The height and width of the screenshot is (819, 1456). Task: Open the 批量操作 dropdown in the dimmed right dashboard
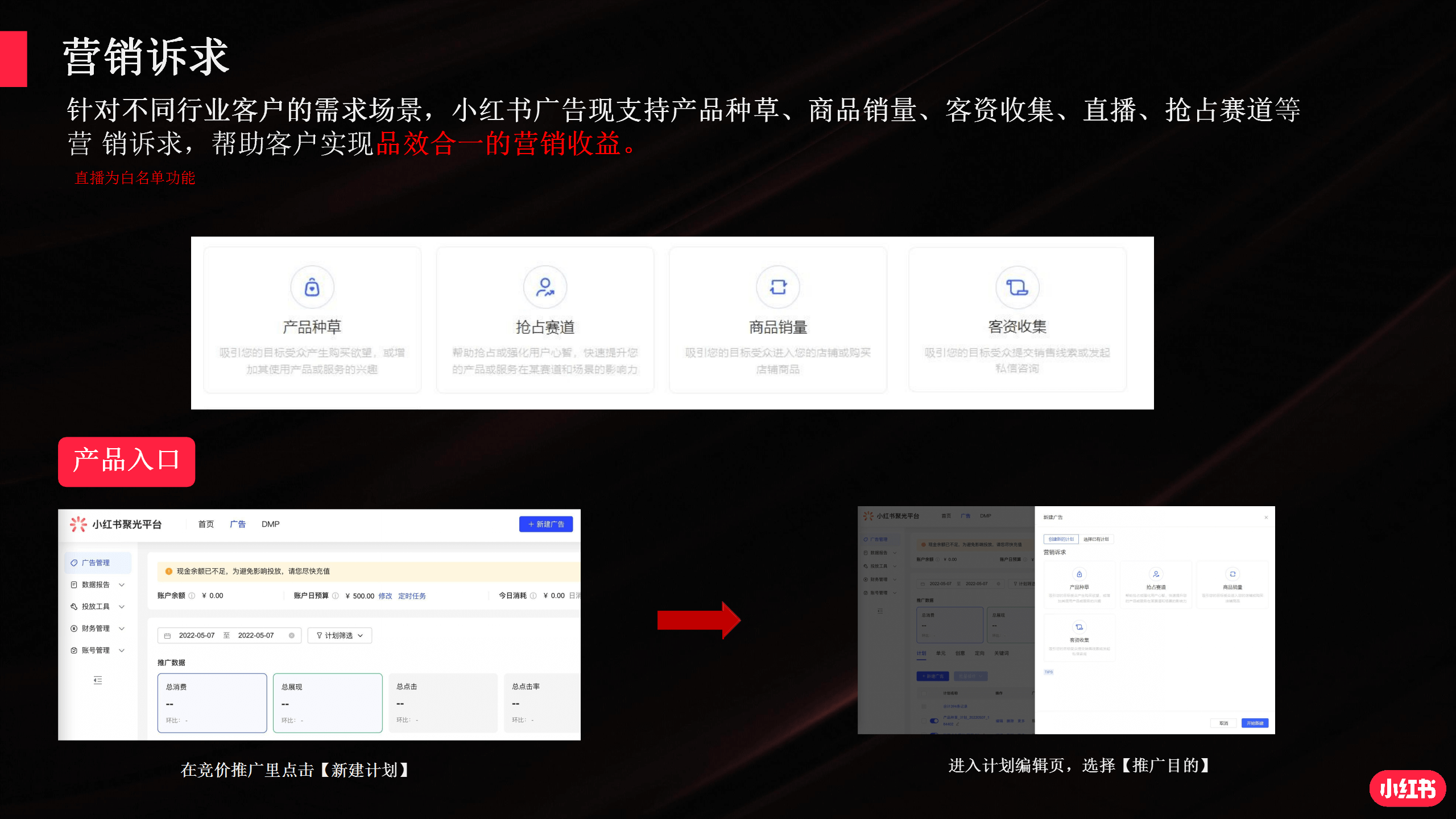970,676
